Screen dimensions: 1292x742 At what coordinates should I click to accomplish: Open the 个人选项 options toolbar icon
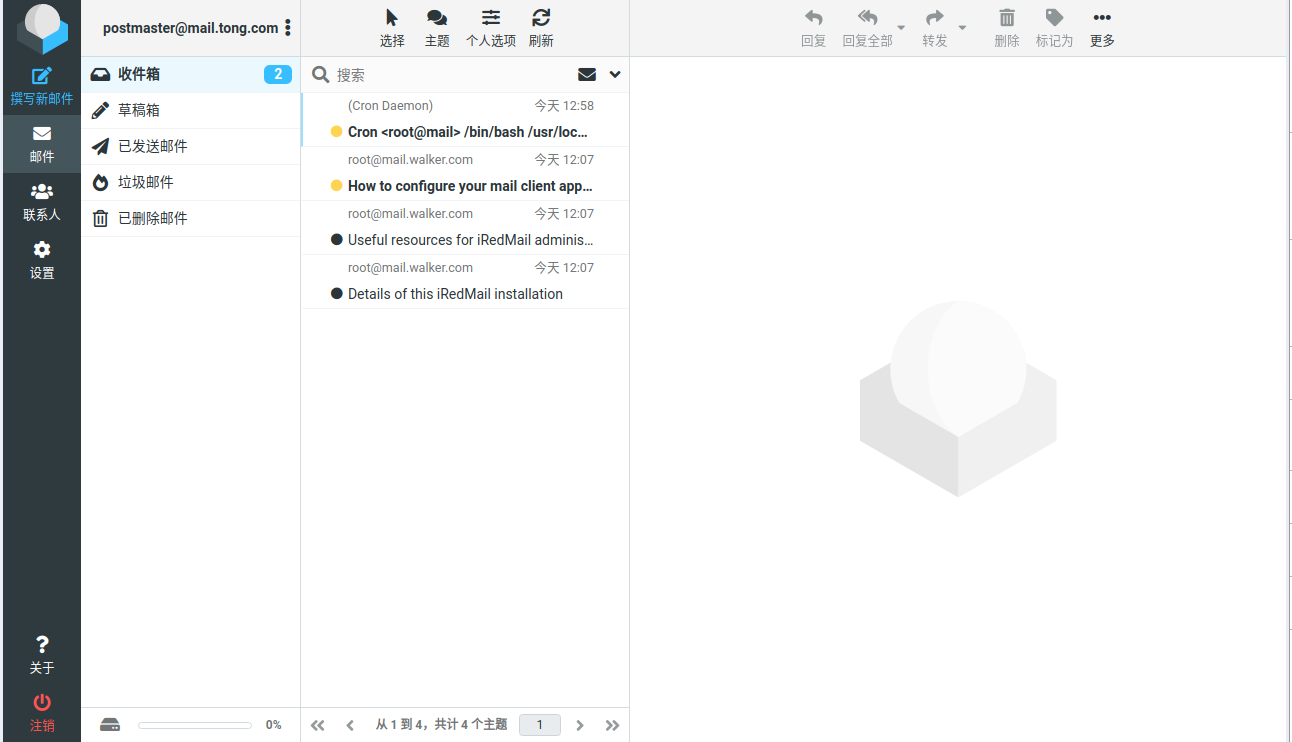[490, 27]
